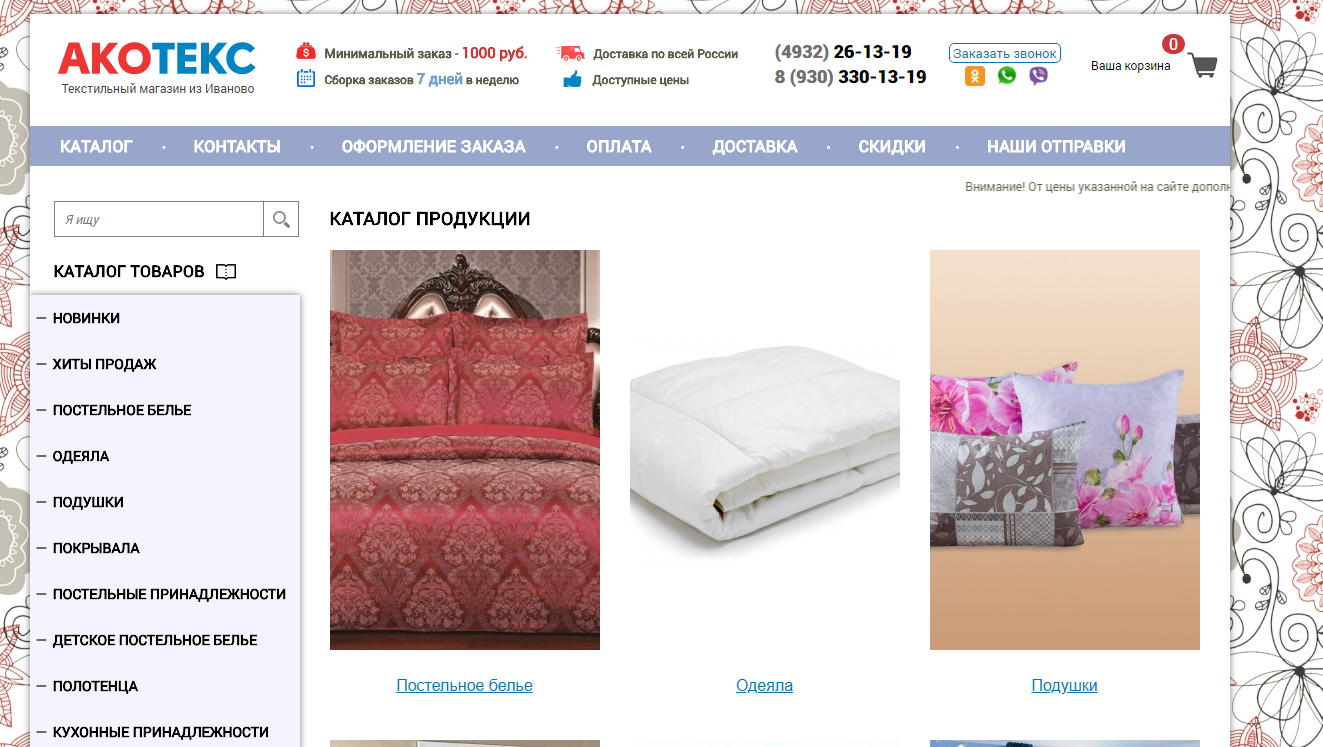The width and height of the screenshot is (1323, 747).
Task: Expand the Полотенца sidebar category
Action: click(95, 686)
